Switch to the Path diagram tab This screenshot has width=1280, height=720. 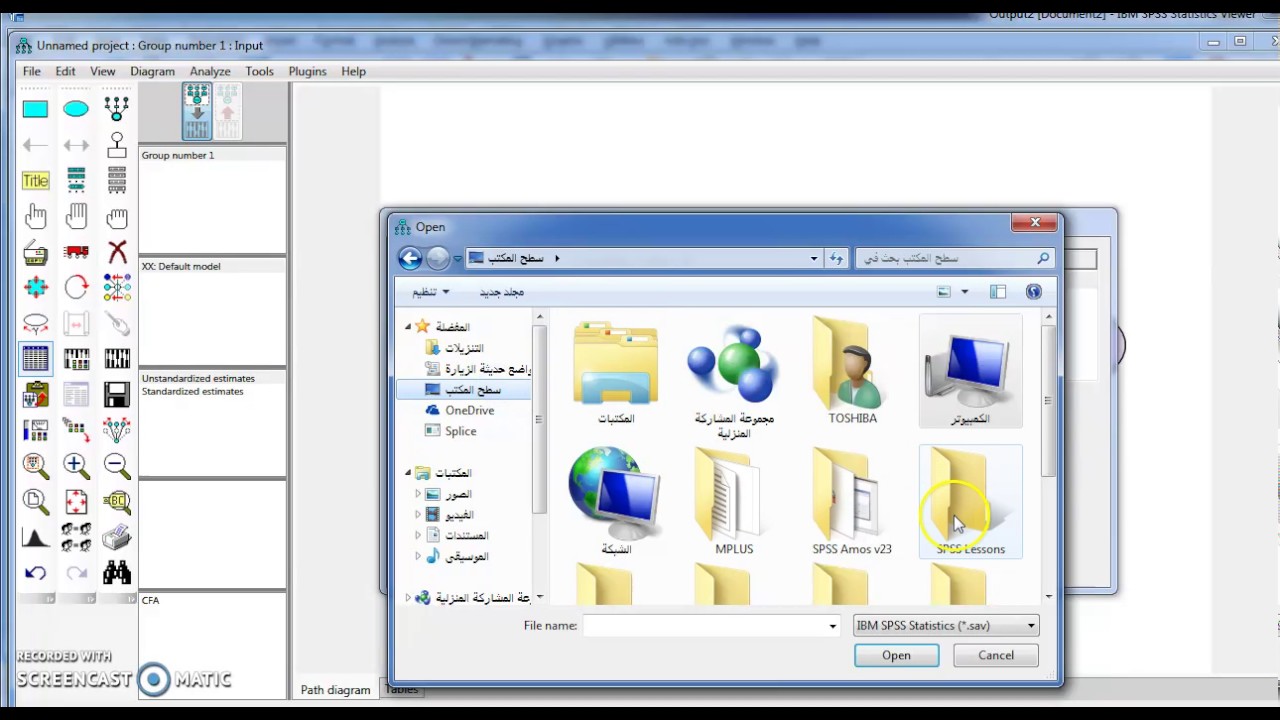coord(335,690)
